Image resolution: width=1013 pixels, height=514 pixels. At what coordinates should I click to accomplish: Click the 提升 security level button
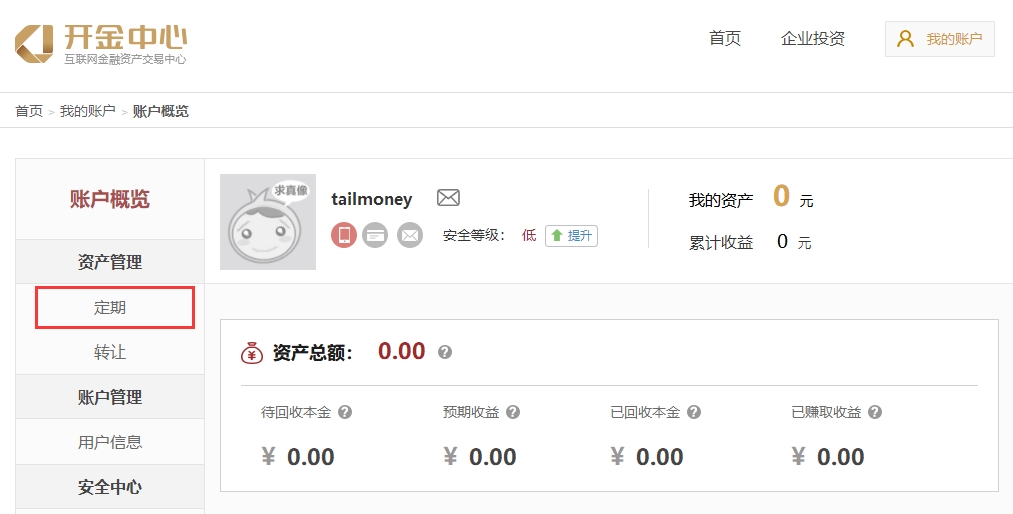[571, 236]
